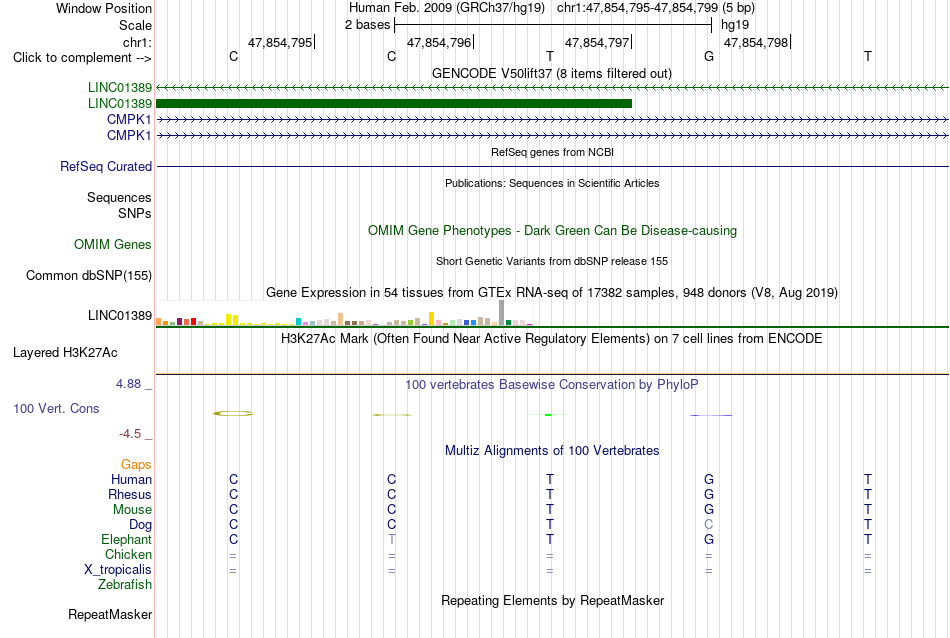Image resolution: width=950 pixels, height=638 pixels.
Task: Open the RefSeq Curated track label
Action: point(106,166)
